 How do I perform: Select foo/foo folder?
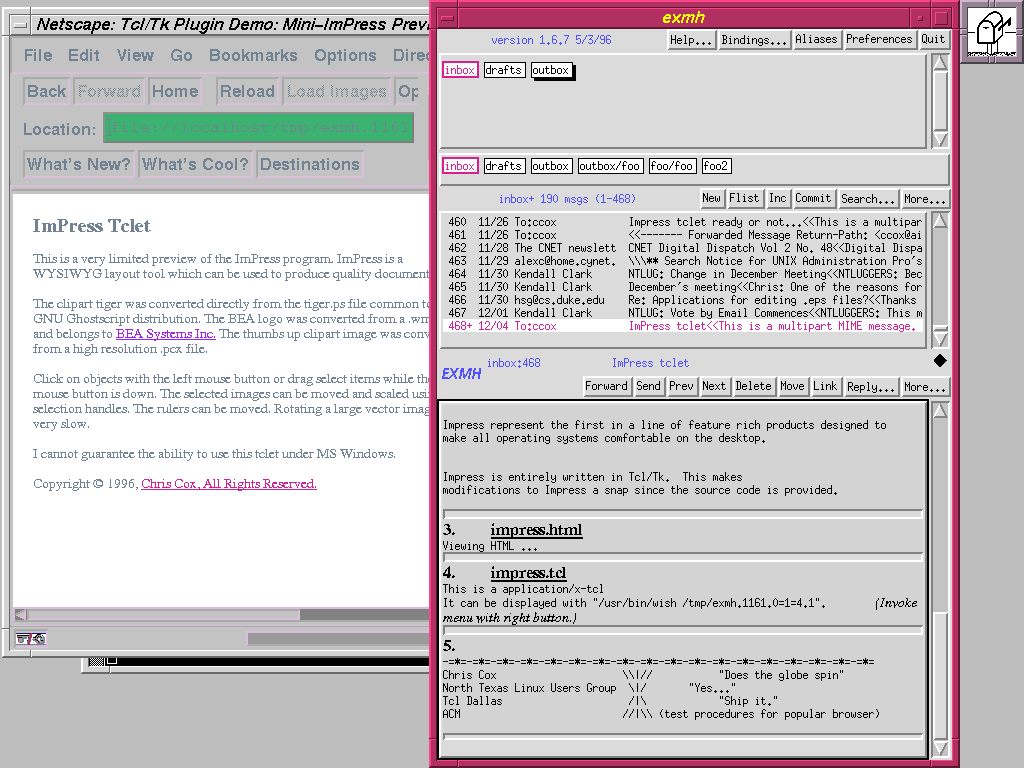point(672,166)
